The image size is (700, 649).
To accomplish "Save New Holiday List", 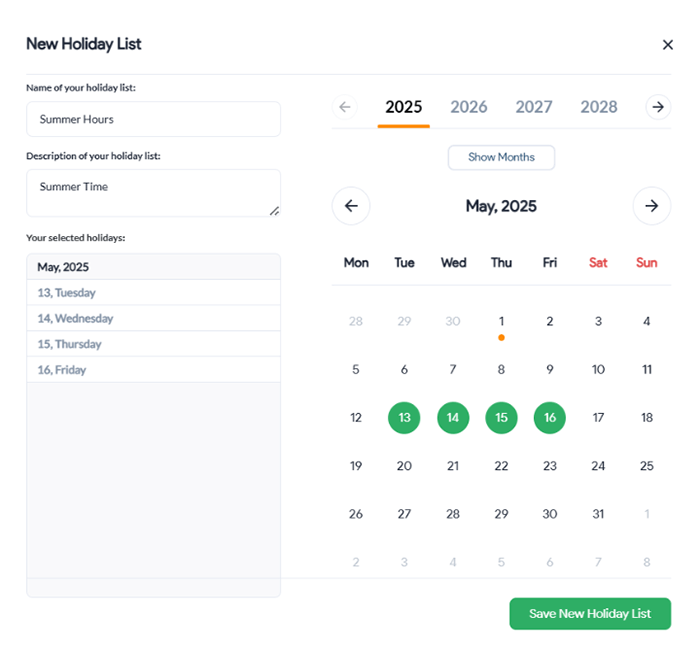I will [x=590, y=614].
